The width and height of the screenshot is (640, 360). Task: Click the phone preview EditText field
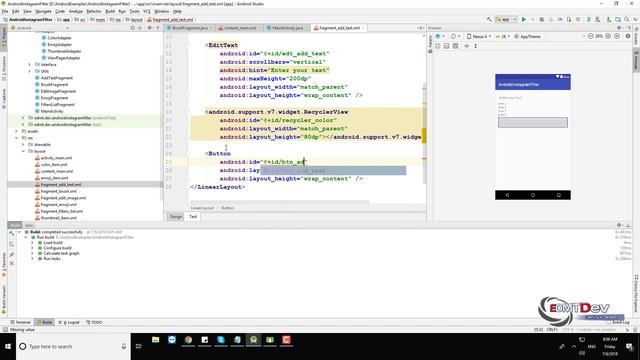click(x=532, y=98)
